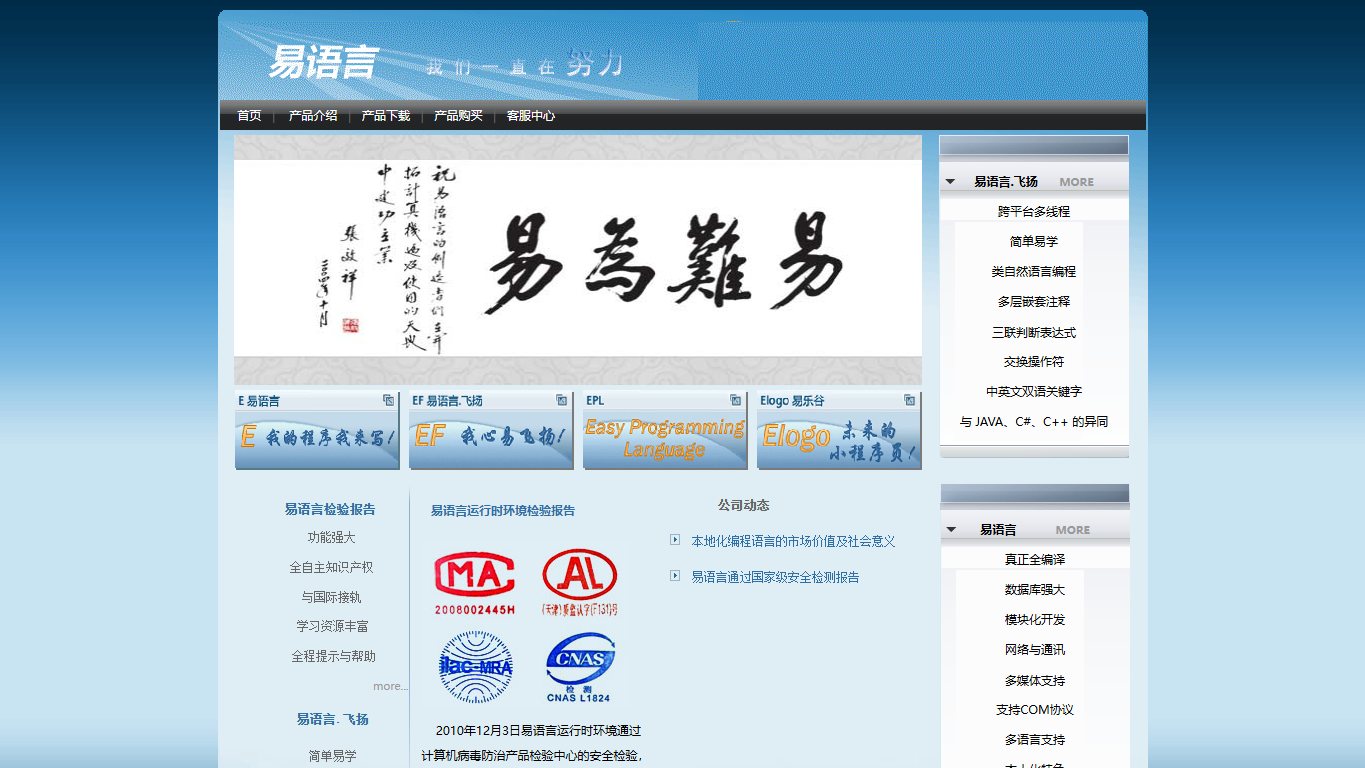This screenshot has width=1365, height=768.
Task: Click the ilac-MRA certification logo
Action: point(476,667)
